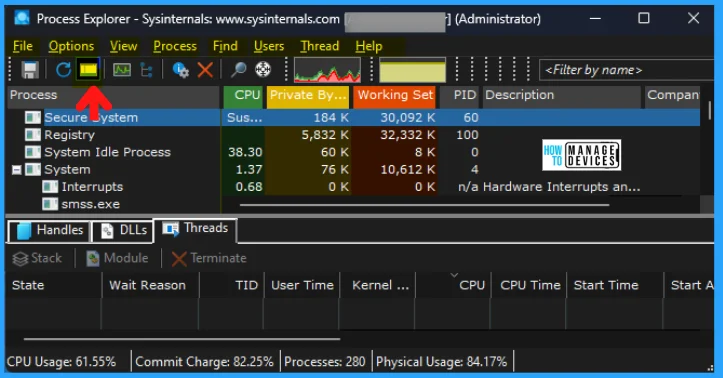The image size is (723, 378).
Task: Toggle the lower pane view icon
Action: (89, 70)
